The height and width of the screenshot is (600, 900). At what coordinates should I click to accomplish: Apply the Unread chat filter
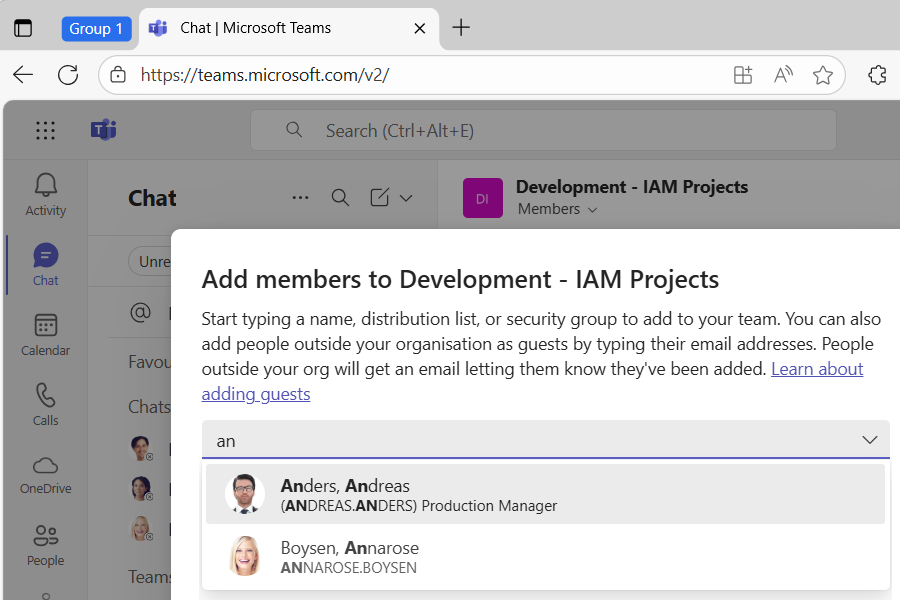(x=155, y=261)
